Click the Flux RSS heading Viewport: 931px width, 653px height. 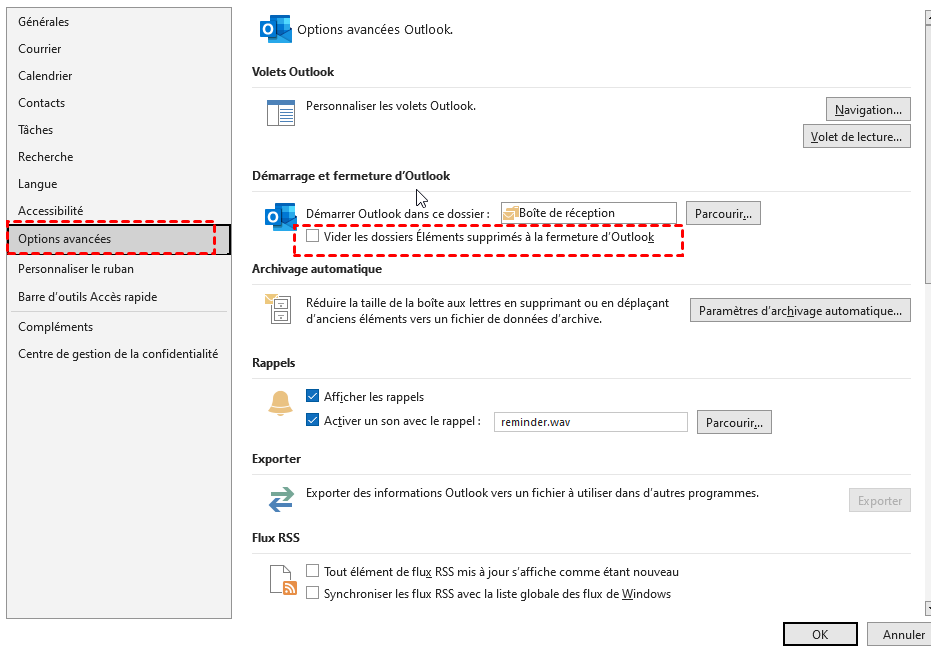click(276, 538)
